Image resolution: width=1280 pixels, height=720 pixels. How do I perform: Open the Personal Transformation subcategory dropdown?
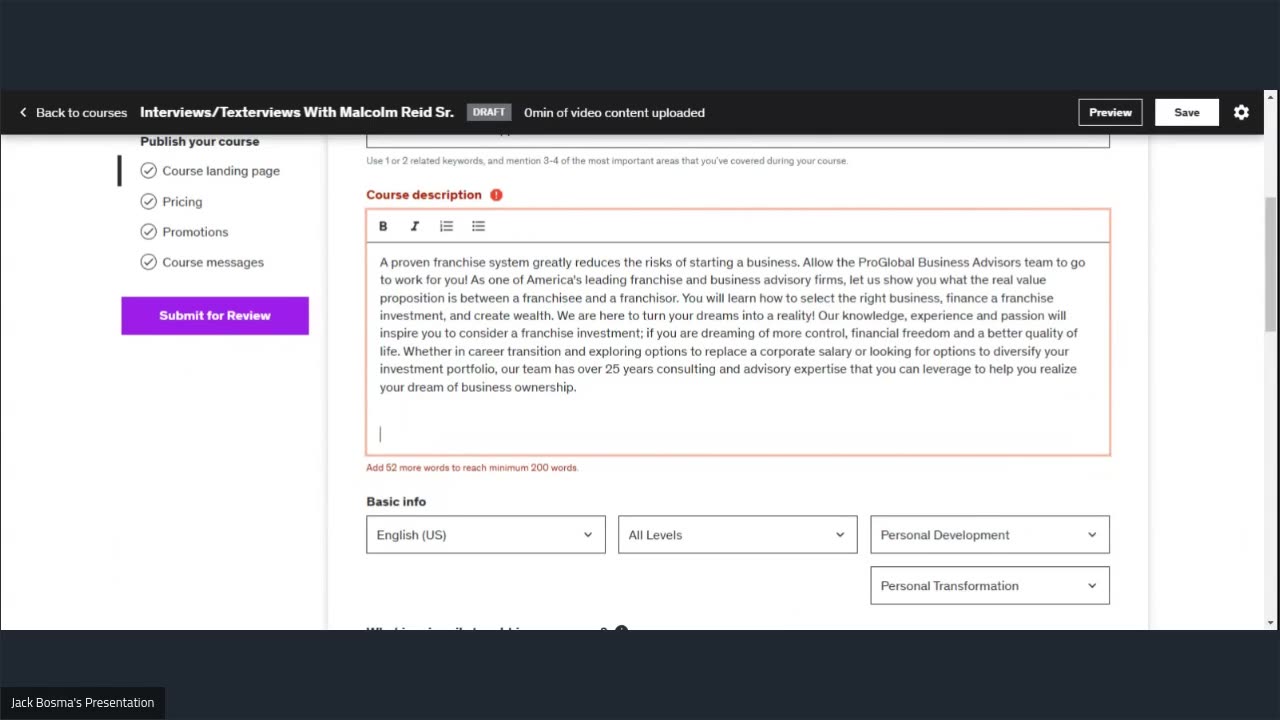coord(989,585)
